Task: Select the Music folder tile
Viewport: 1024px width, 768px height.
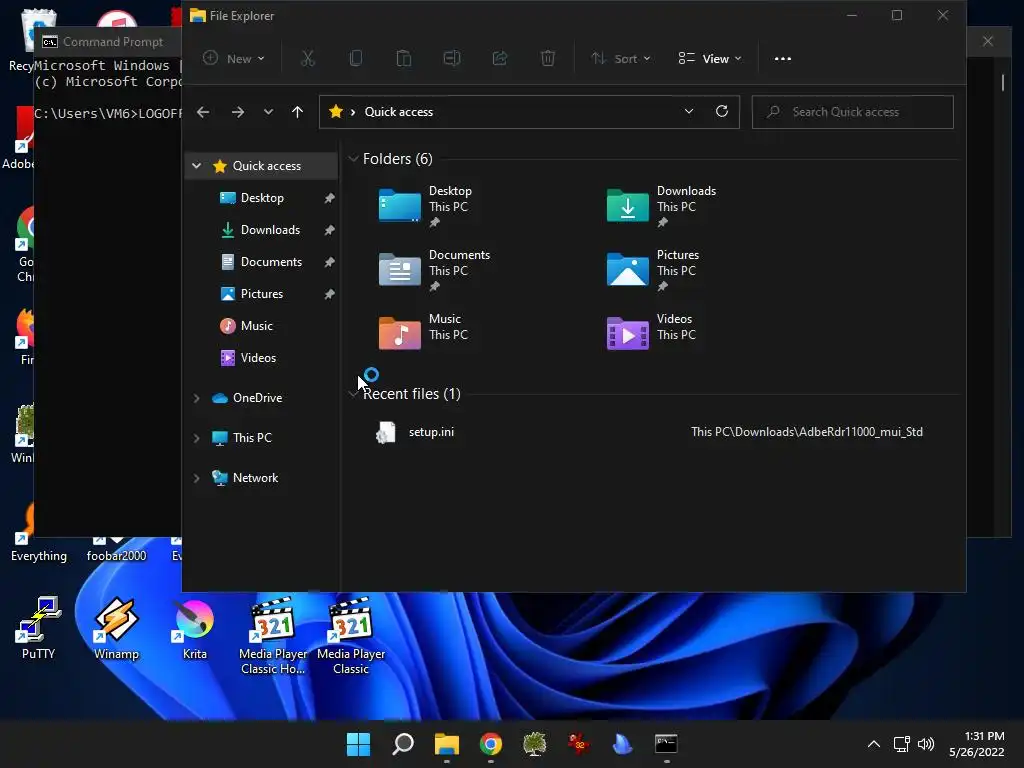Action: coord(424,332)
